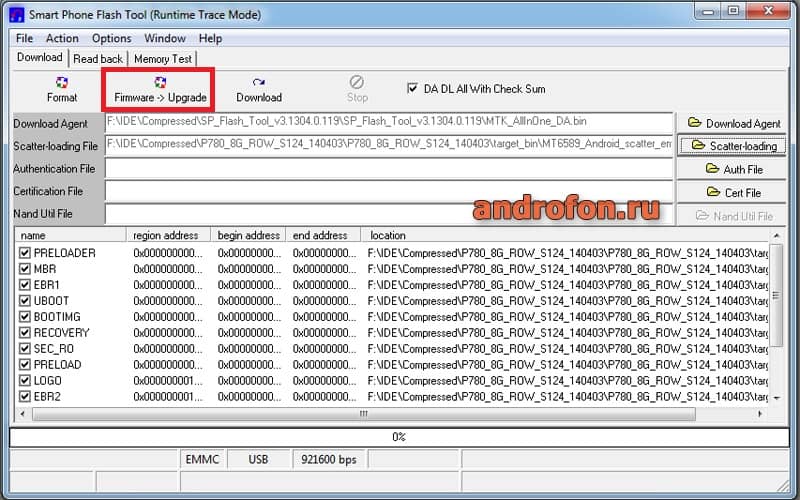Screen dimensions: 800x500
Task: Click the end address column header
Action: (x=323, y=235)
